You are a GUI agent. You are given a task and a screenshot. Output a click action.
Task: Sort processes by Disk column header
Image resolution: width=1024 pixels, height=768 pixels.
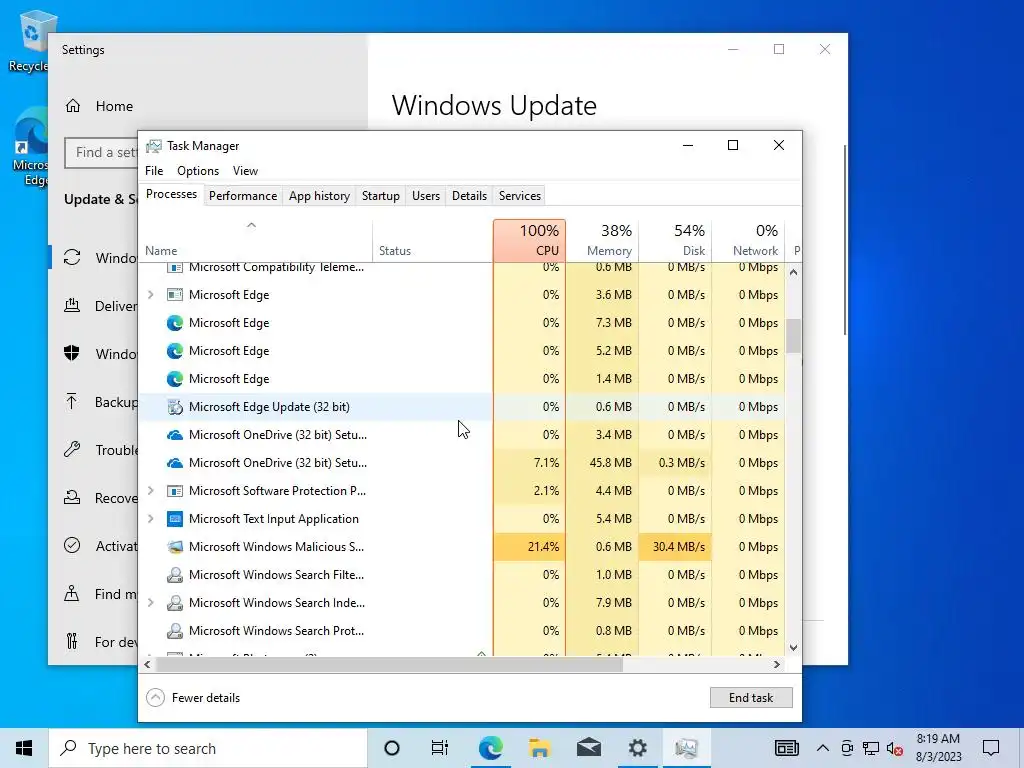point(675,240)
